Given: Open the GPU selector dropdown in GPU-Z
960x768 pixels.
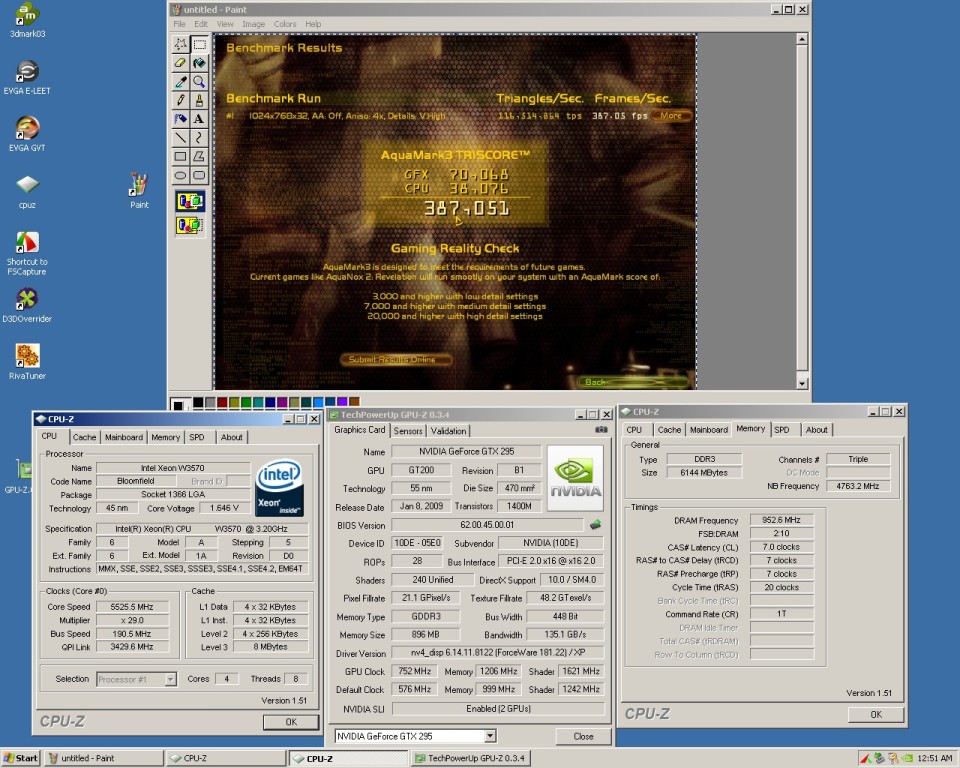Looking at the screenshot, I should click(490, 736).
